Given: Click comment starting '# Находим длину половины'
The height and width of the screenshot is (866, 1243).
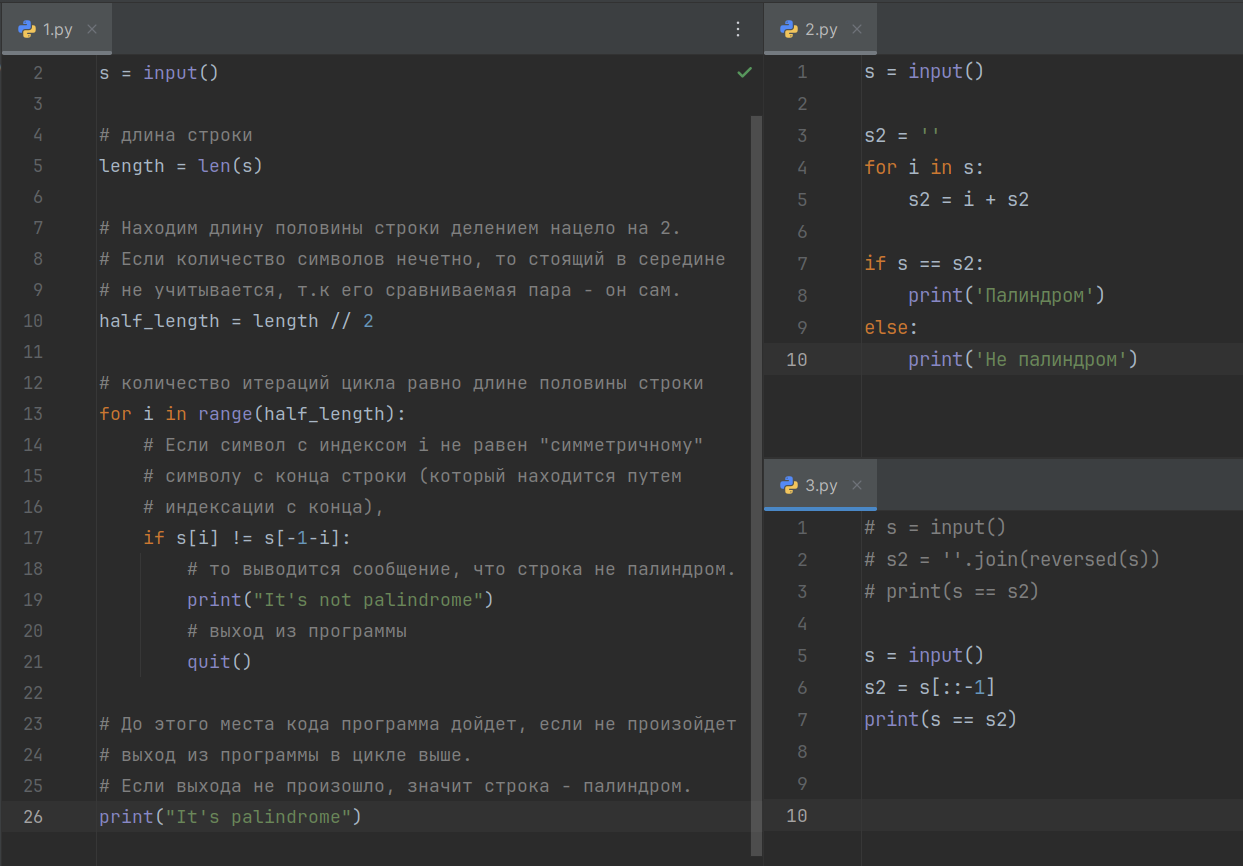Looking at the screenshot, I should [390, 227].
